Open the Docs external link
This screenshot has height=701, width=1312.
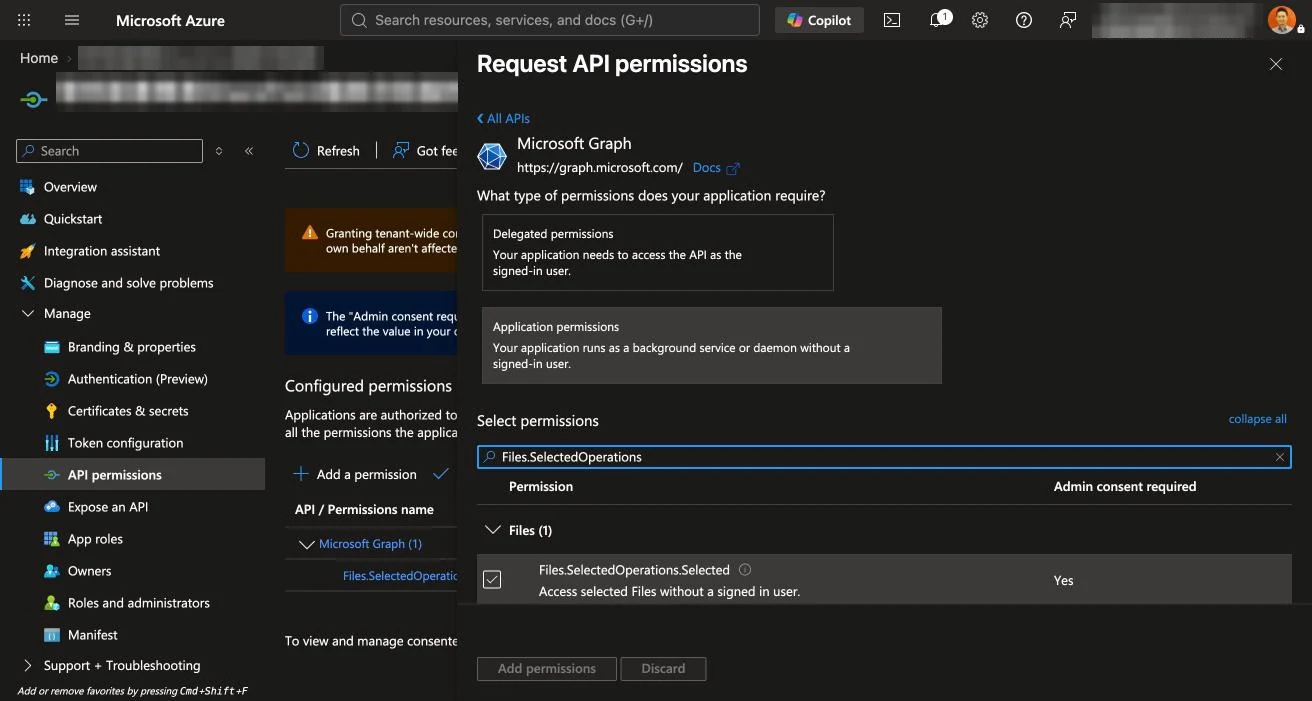click(x=716, y=168)
